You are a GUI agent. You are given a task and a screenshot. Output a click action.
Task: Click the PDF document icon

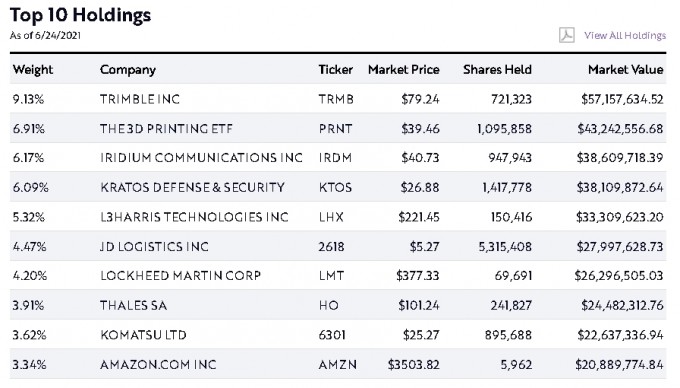click(x=567, y=35)
